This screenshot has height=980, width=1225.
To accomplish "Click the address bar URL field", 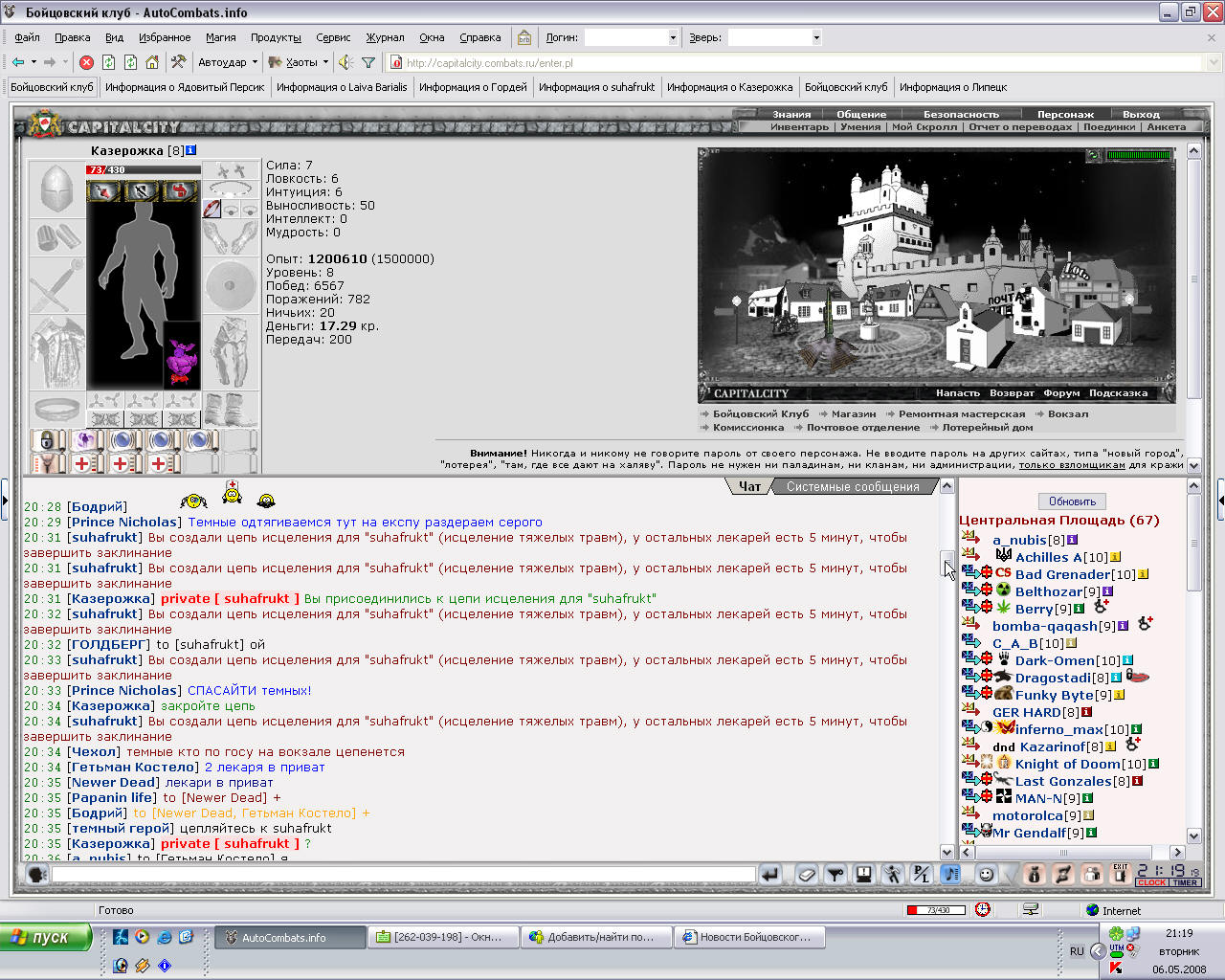I will click(794, 62).
